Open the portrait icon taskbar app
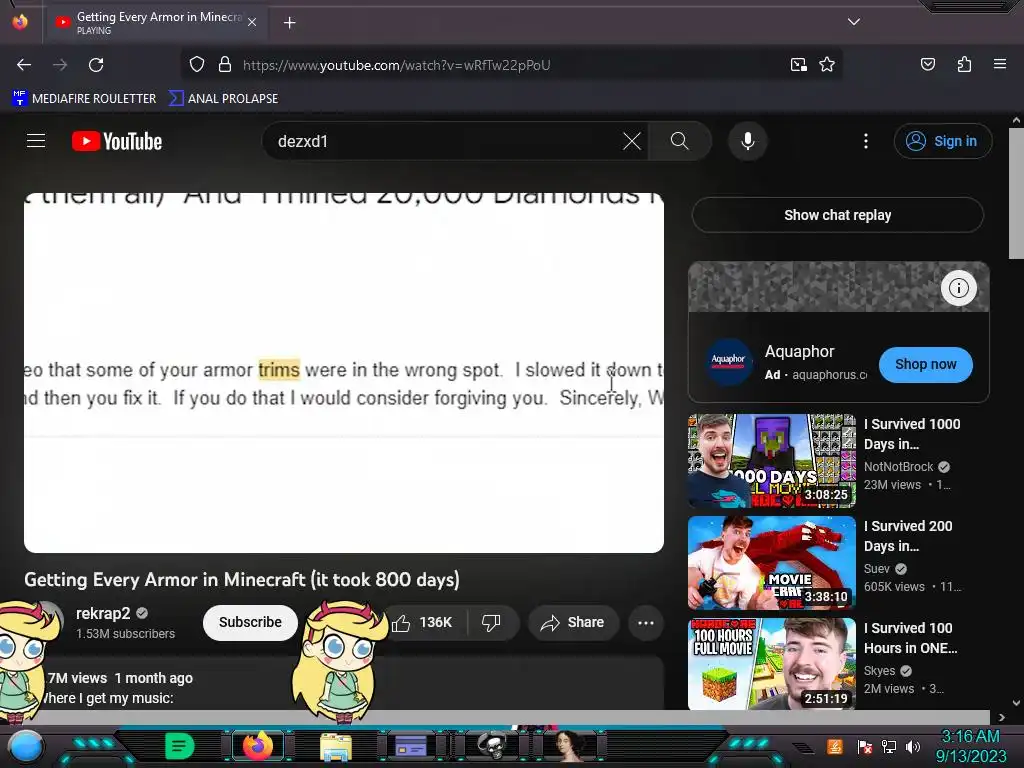 pyautogui.click(x=567, y=745)
